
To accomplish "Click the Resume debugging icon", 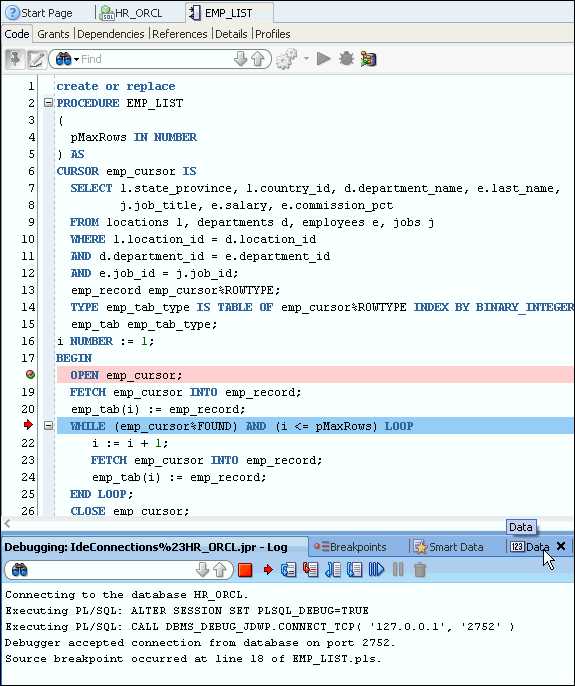I will [x=376, y=570].
